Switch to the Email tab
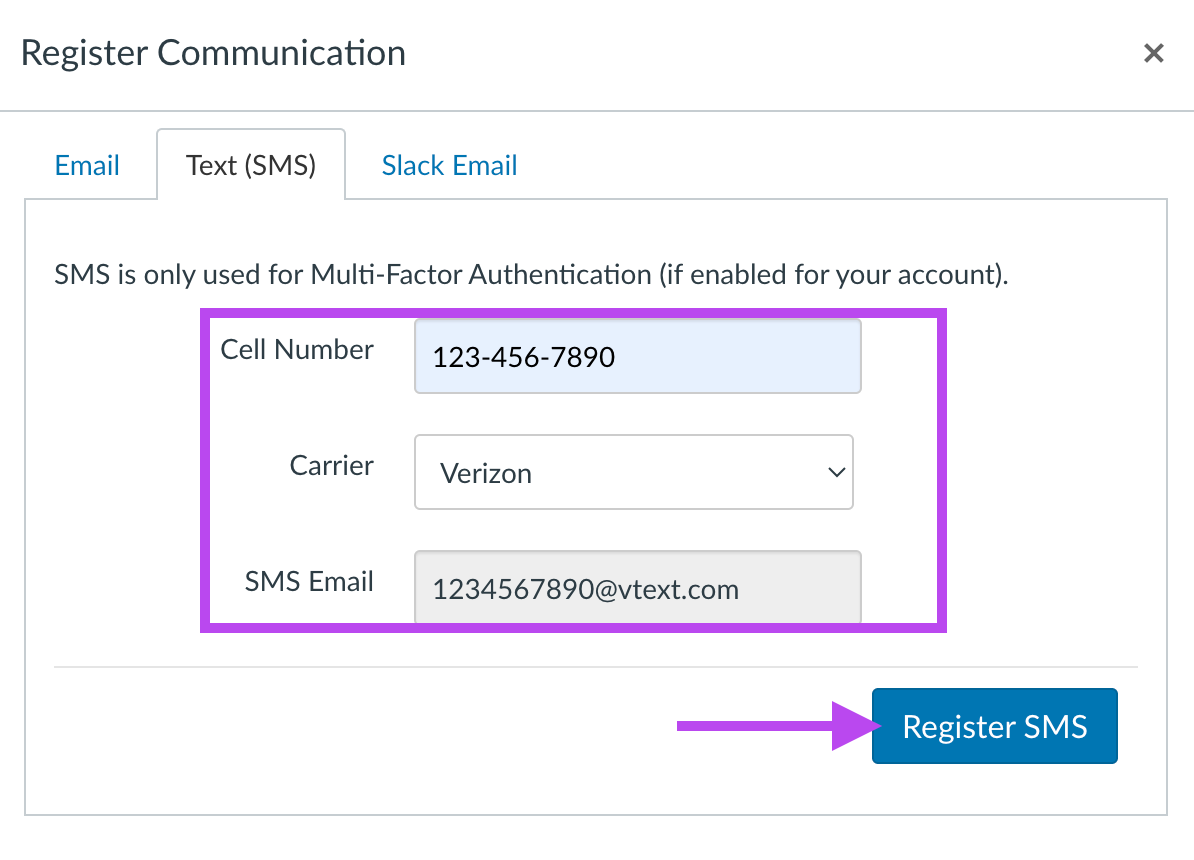Screen dimensions: 1194x860 pos(87,165)
